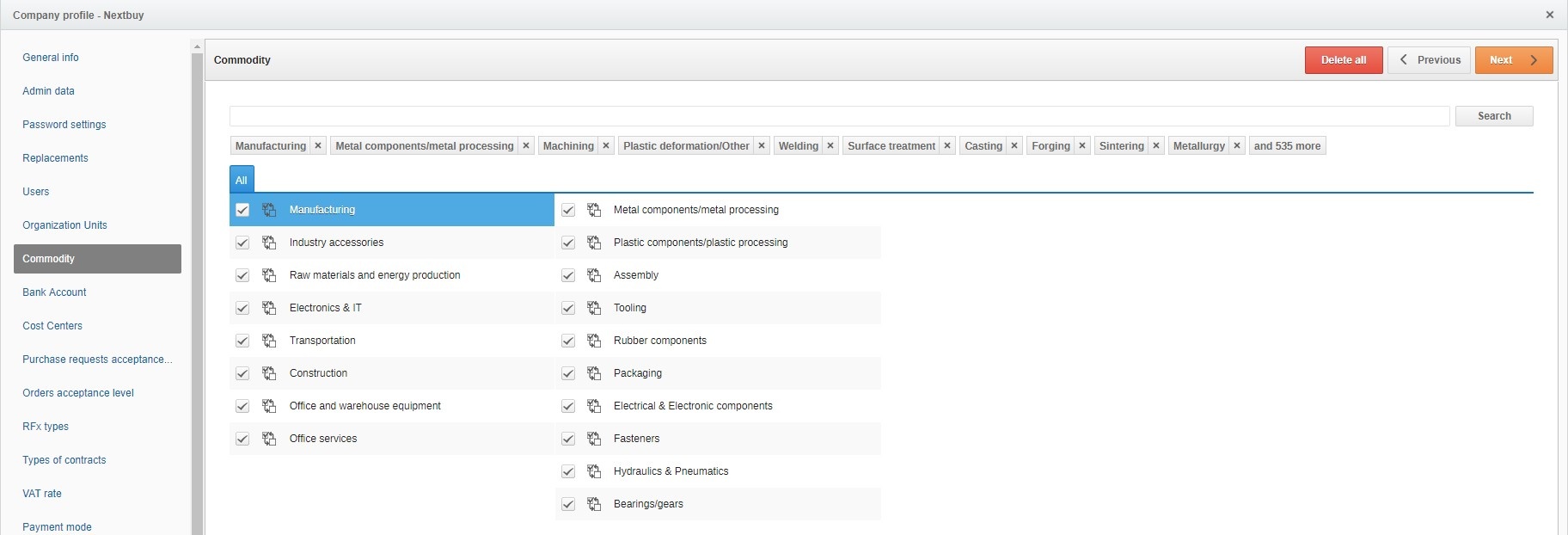Viewport: 1568px width, 535px height.
Task: Click the tree icon beside Bearings/gears
Action: 594,504
